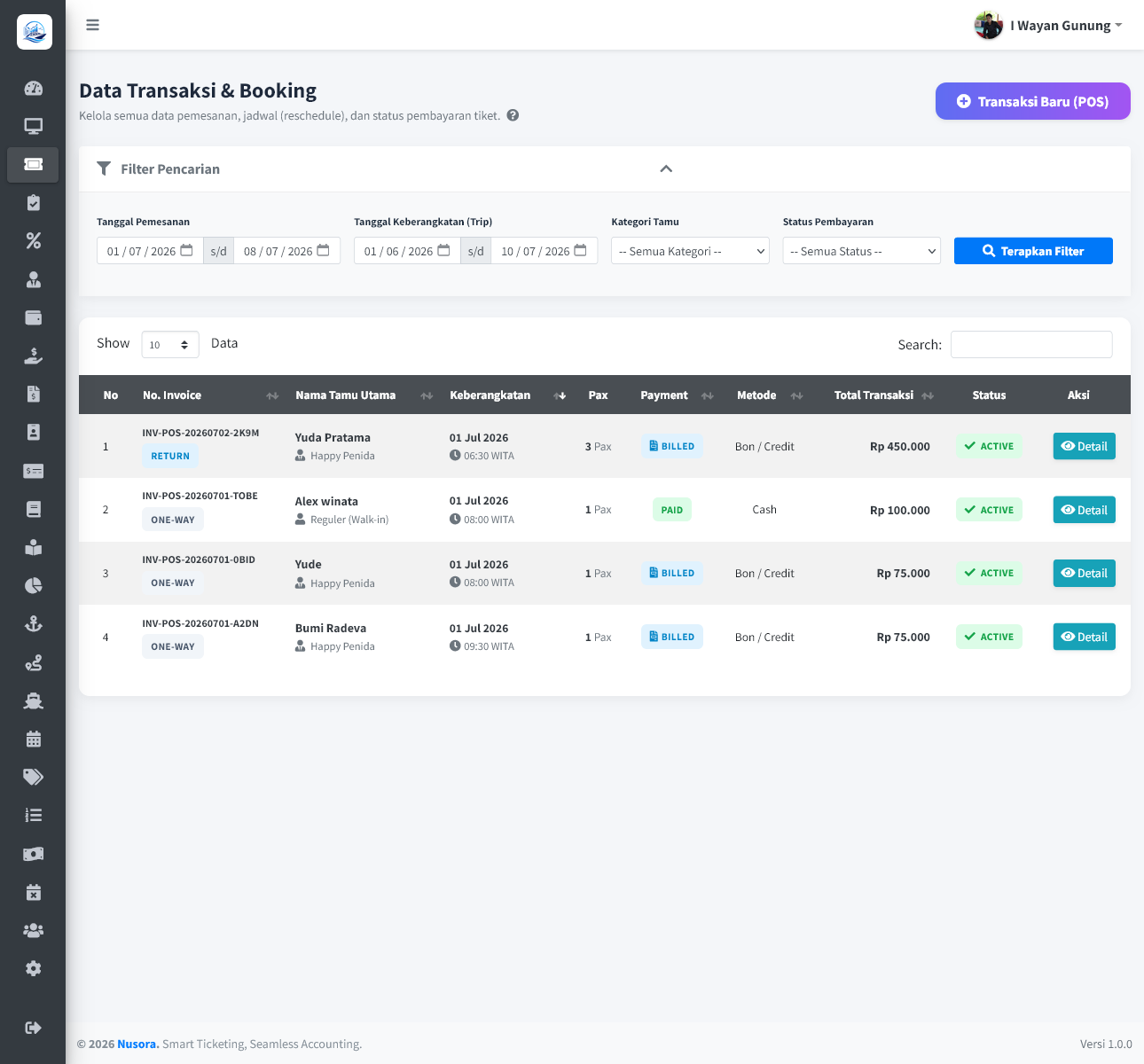The height and width of the screenshot is (1064, 1144).
Task: Open the user-tie agent icon in sidebar
Action: 33,279
